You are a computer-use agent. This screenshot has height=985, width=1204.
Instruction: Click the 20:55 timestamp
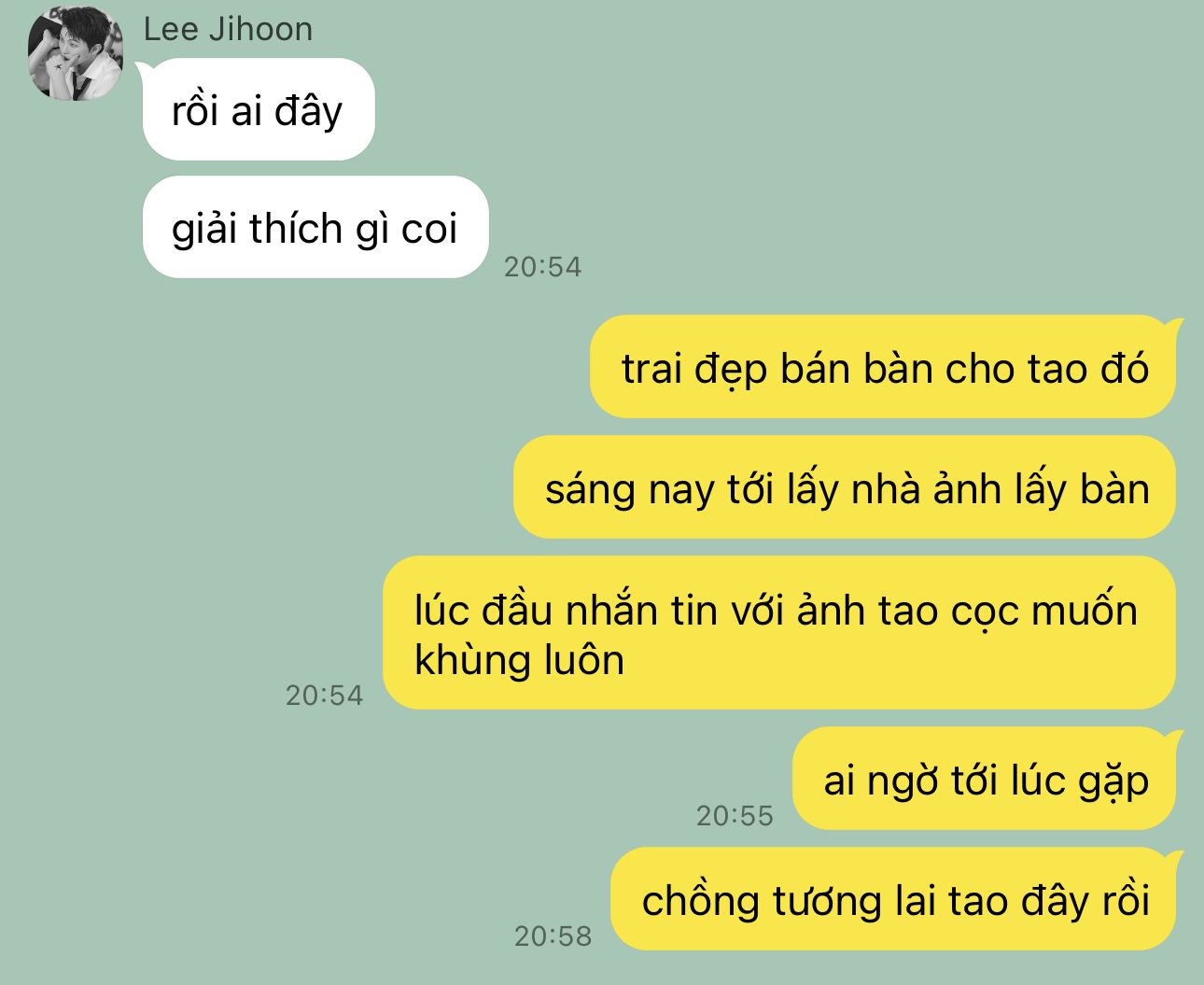[x=735, y=816]
